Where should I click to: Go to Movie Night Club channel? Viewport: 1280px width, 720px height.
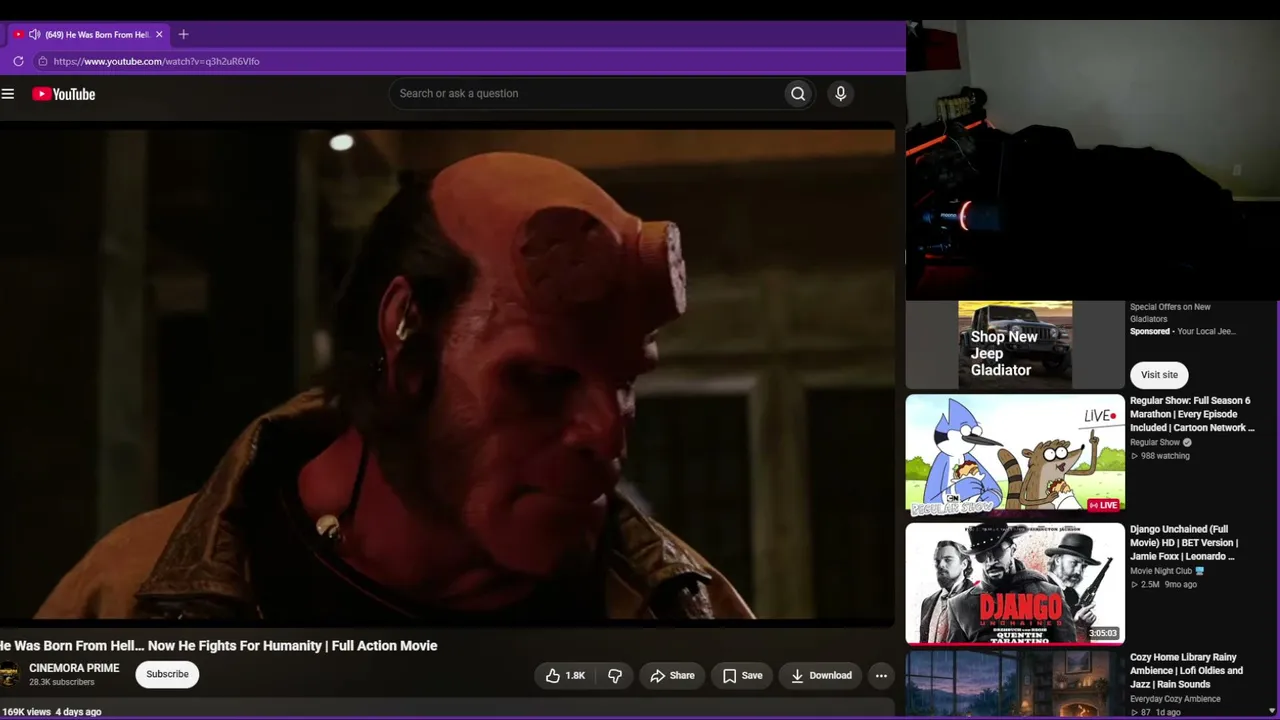coord(1161,571)
